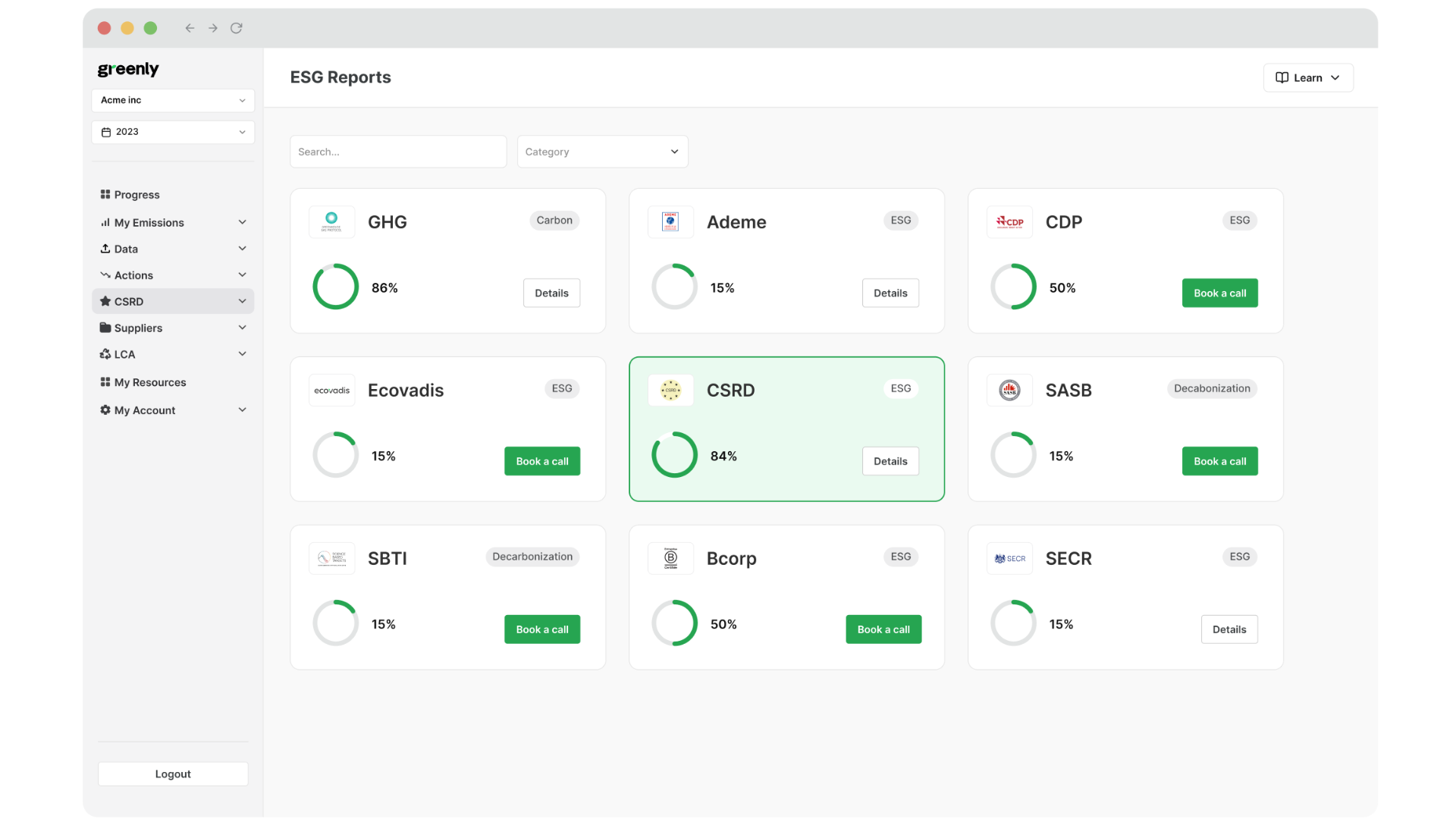Click the CSRD 84% progress ring
1456x819 pixels.
[674, 455]
